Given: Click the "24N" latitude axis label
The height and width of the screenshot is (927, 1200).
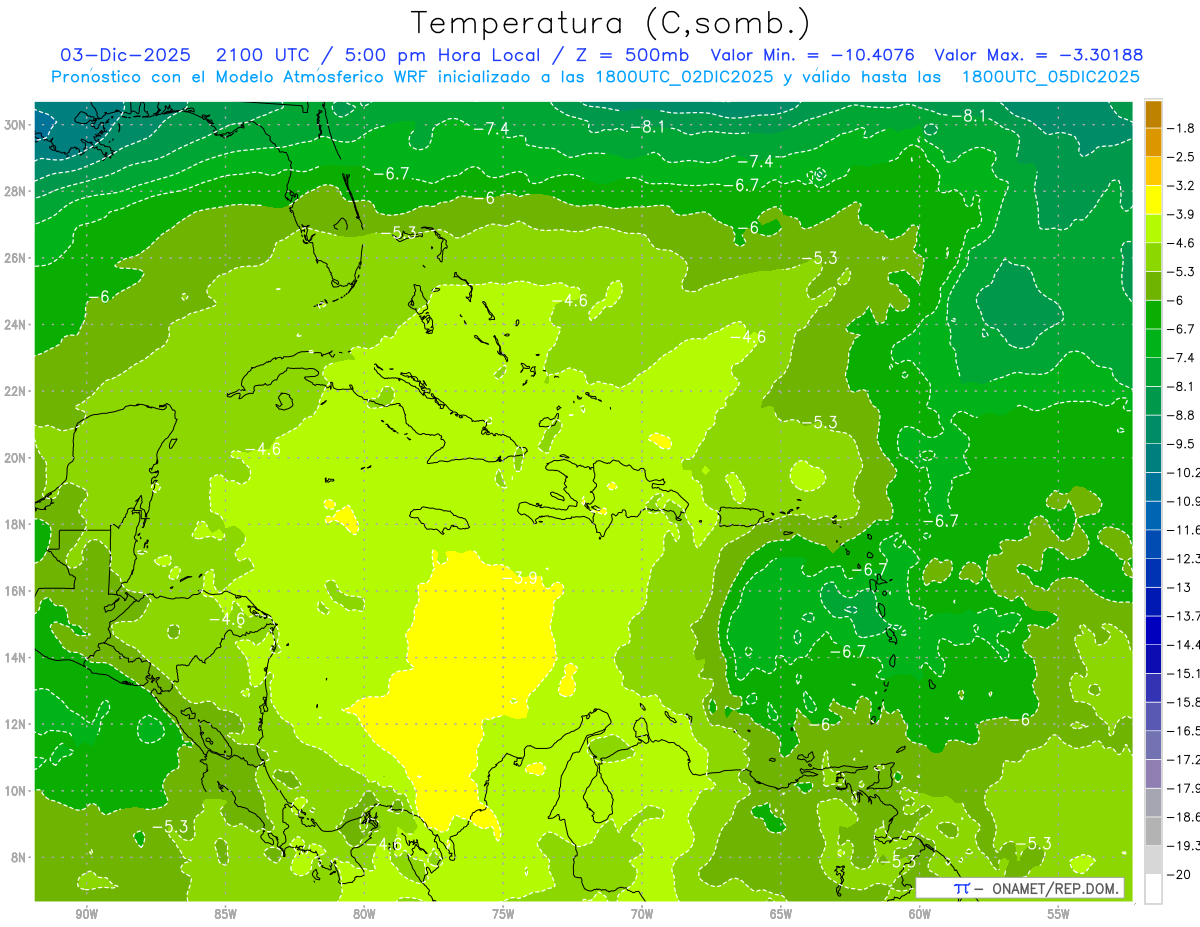Looking at the screenshot, I should point(15,325).
